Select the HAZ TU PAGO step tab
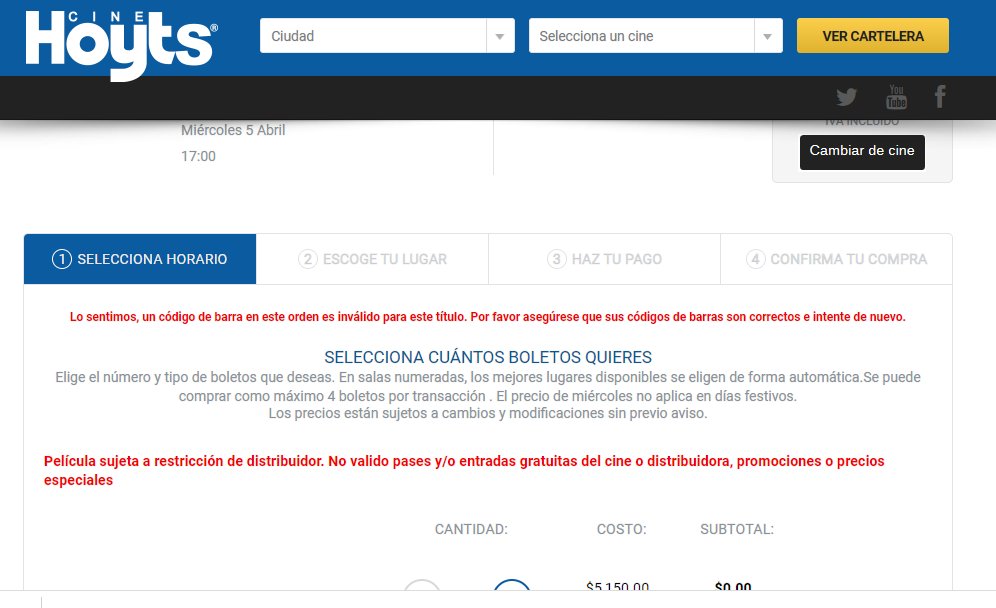 pyautogui.click(x=604, y=259)
